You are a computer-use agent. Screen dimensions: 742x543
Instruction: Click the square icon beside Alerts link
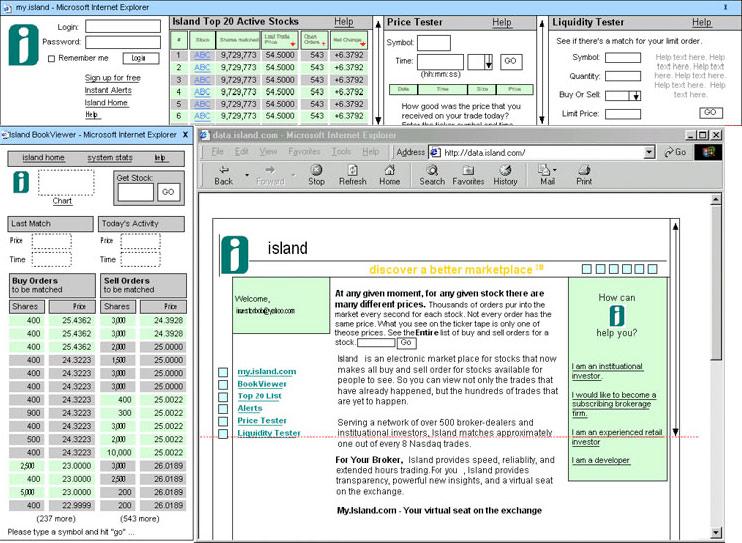point(223,409)
